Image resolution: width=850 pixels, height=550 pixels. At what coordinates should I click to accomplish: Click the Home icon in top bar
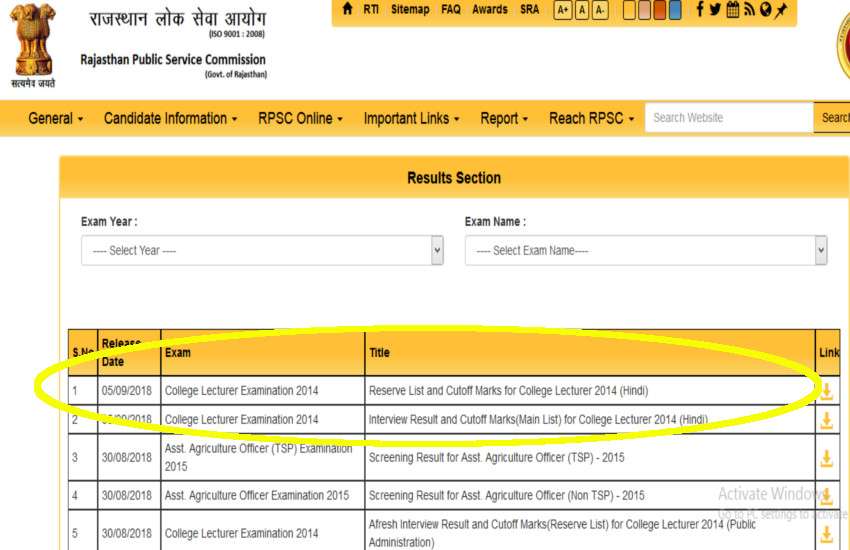[347, 10]
